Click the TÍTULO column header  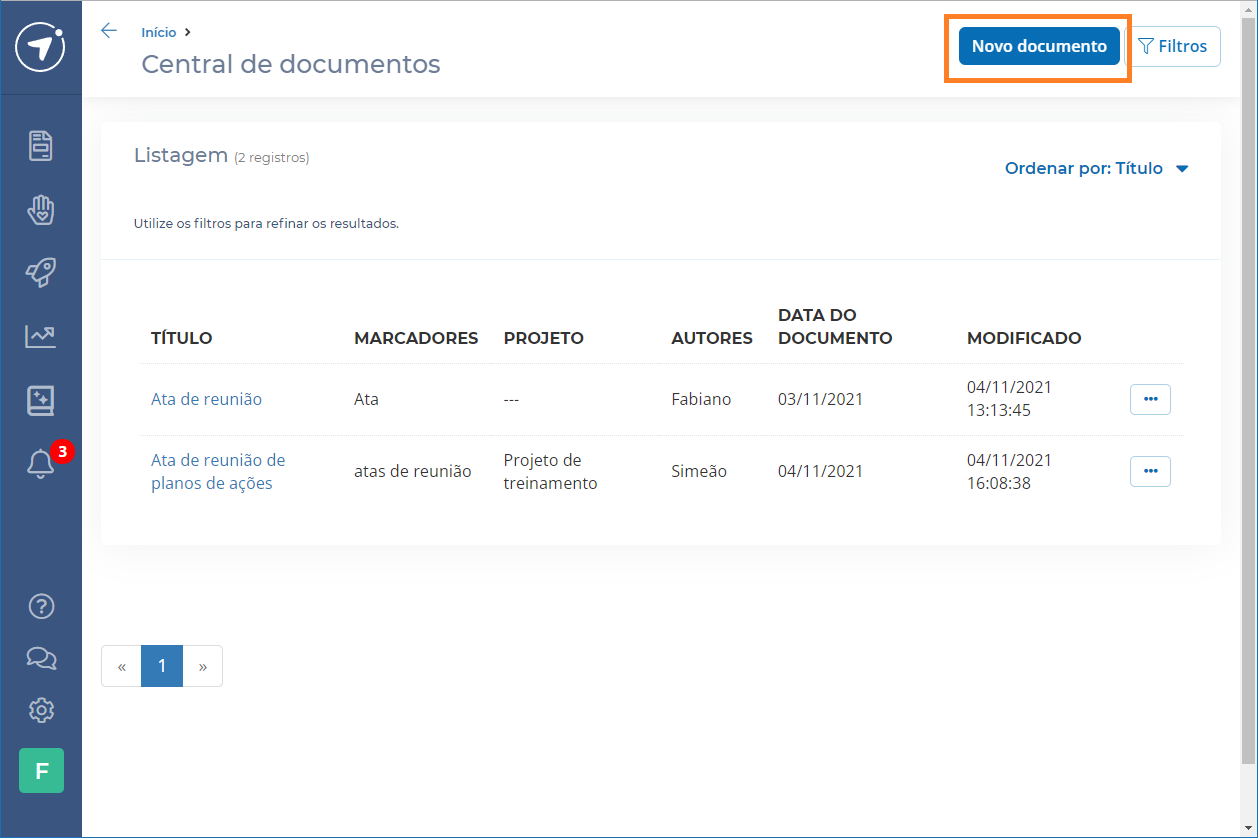182,338
